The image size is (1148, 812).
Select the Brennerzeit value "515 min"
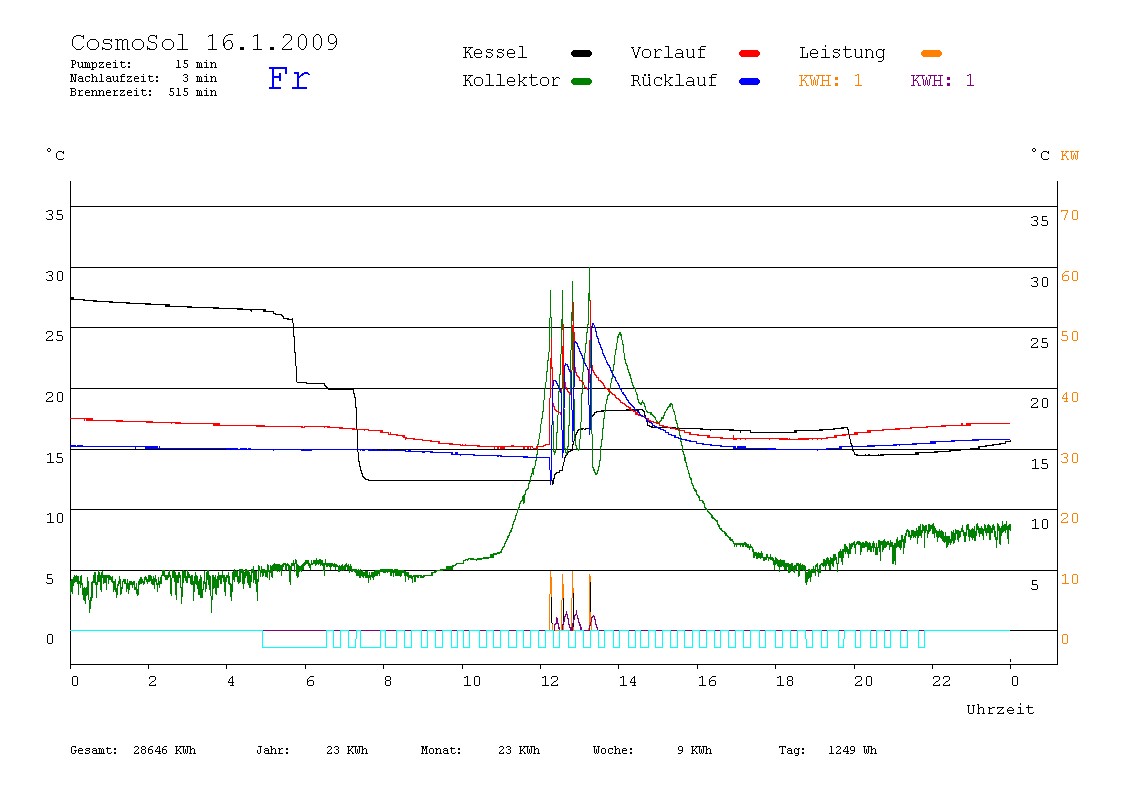[x=193, y=92]
